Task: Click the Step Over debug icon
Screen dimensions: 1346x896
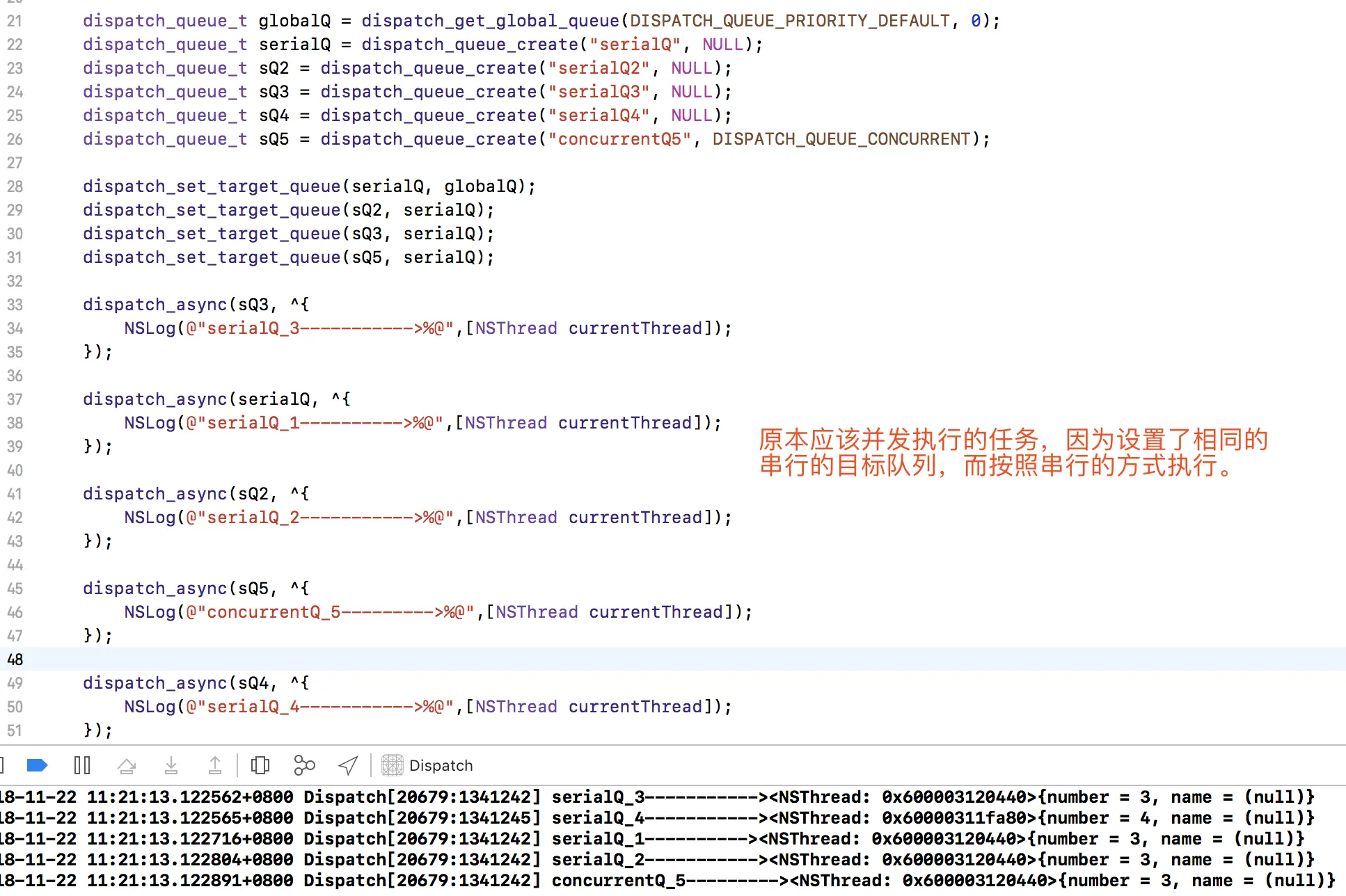Action: (127, 765)
